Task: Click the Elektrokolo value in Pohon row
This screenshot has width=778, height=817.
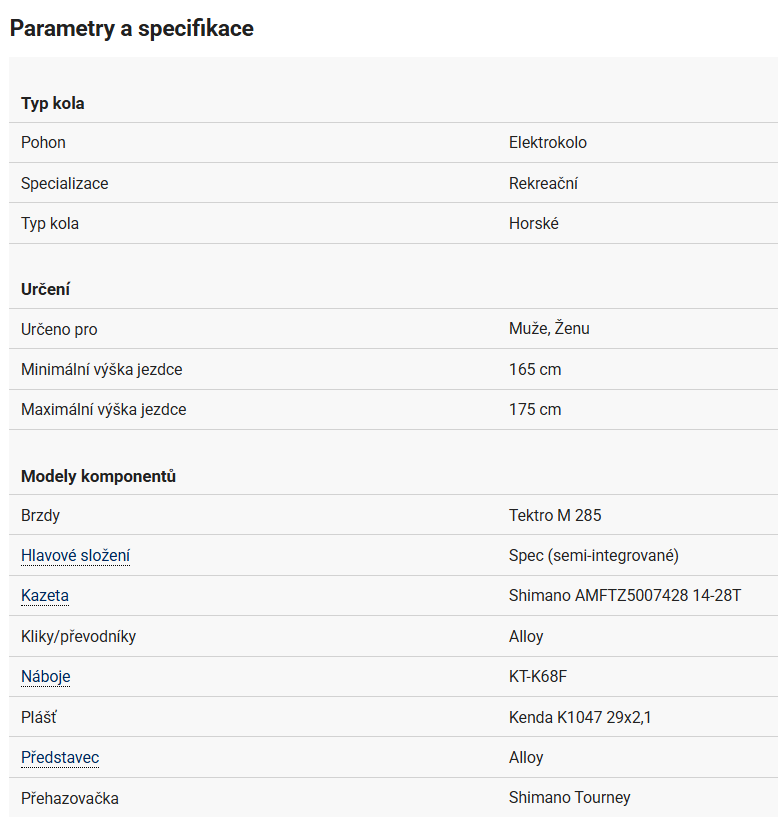Action: [548, 143]
